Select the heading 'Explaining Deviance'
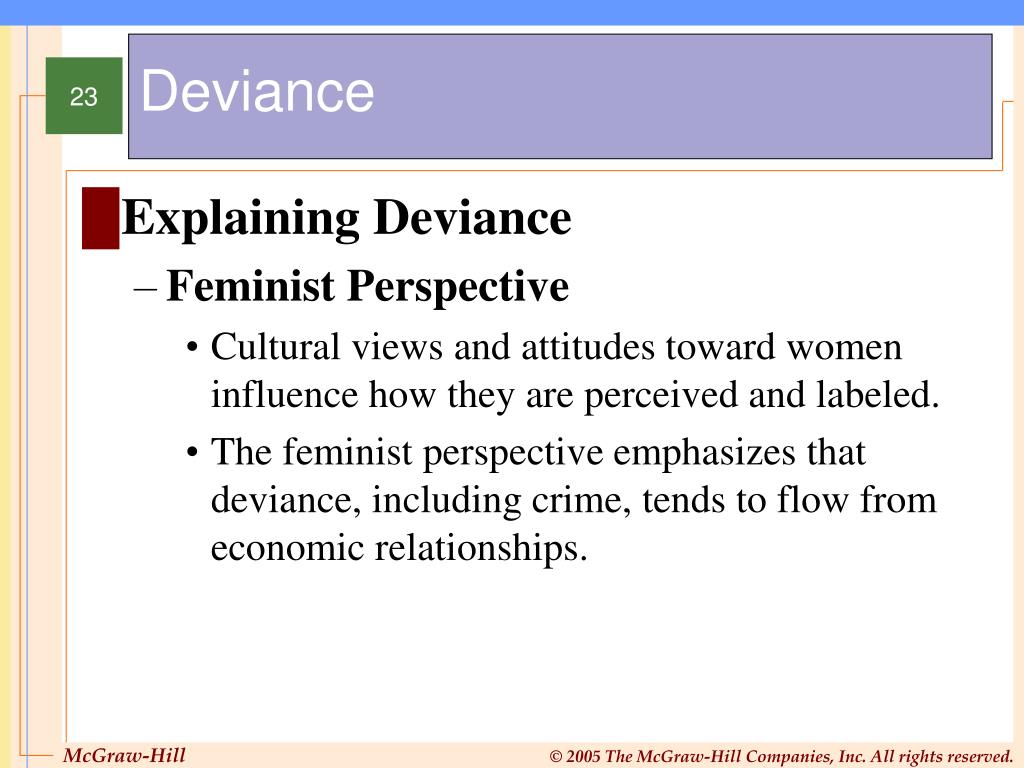The height and width of the screenshot is (768, 1024). (347, 218)
